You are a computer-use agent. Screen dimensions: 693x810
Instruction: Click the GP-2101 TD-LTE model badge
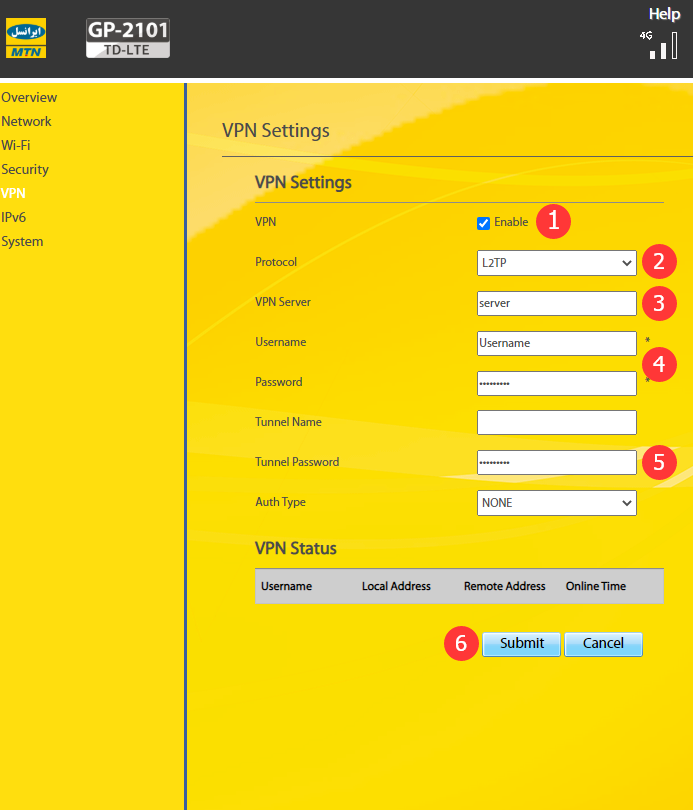pos(128,38)
